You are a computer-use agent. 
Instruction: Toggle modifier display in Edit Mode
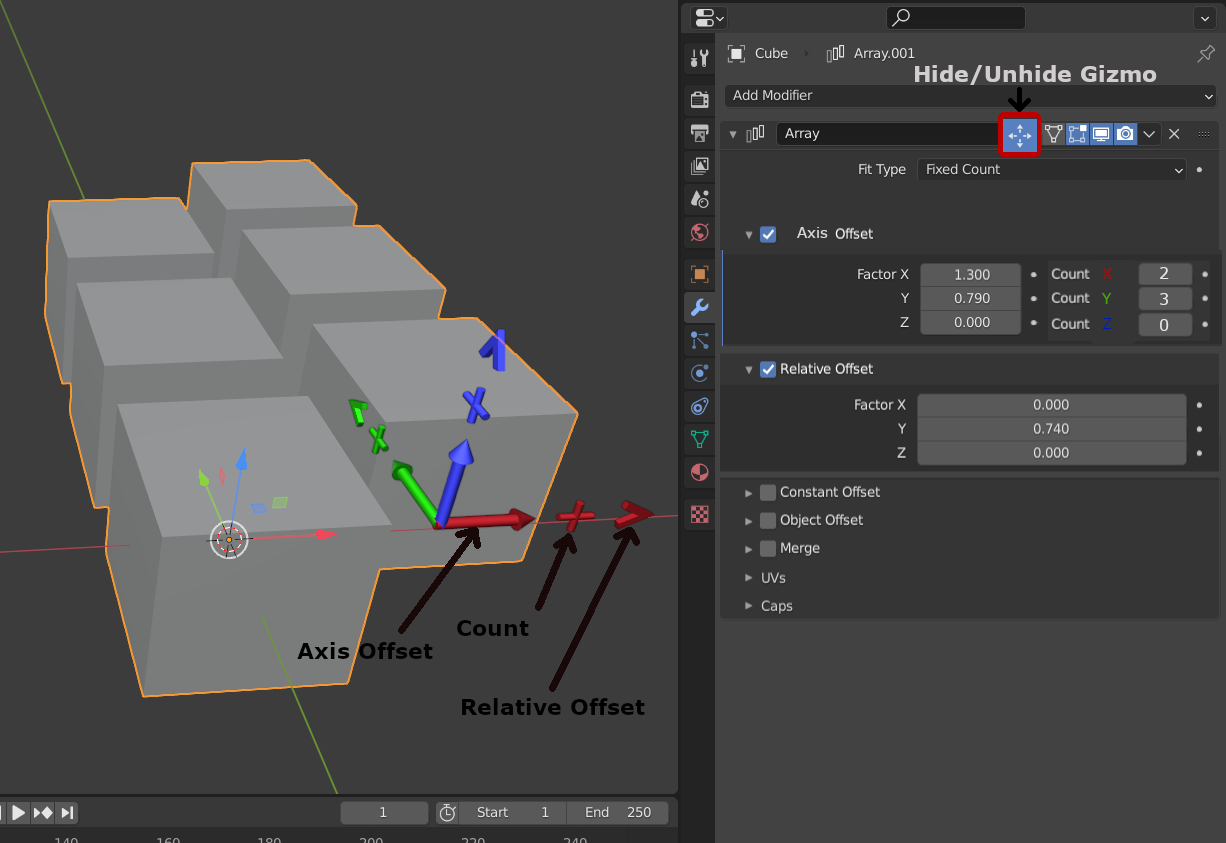pyautogui.click(x=1077, y=133)
